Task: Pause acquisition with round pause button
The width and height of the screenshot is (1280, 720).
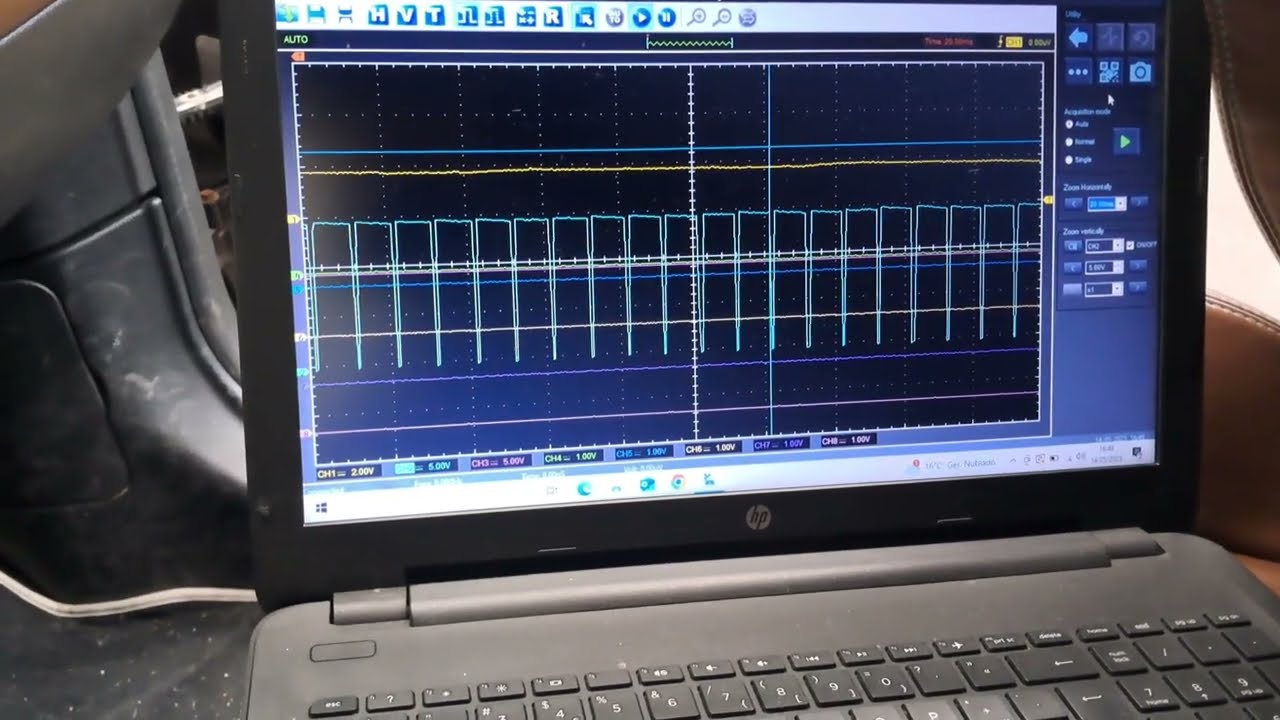Action: click(x=666, y=17)
